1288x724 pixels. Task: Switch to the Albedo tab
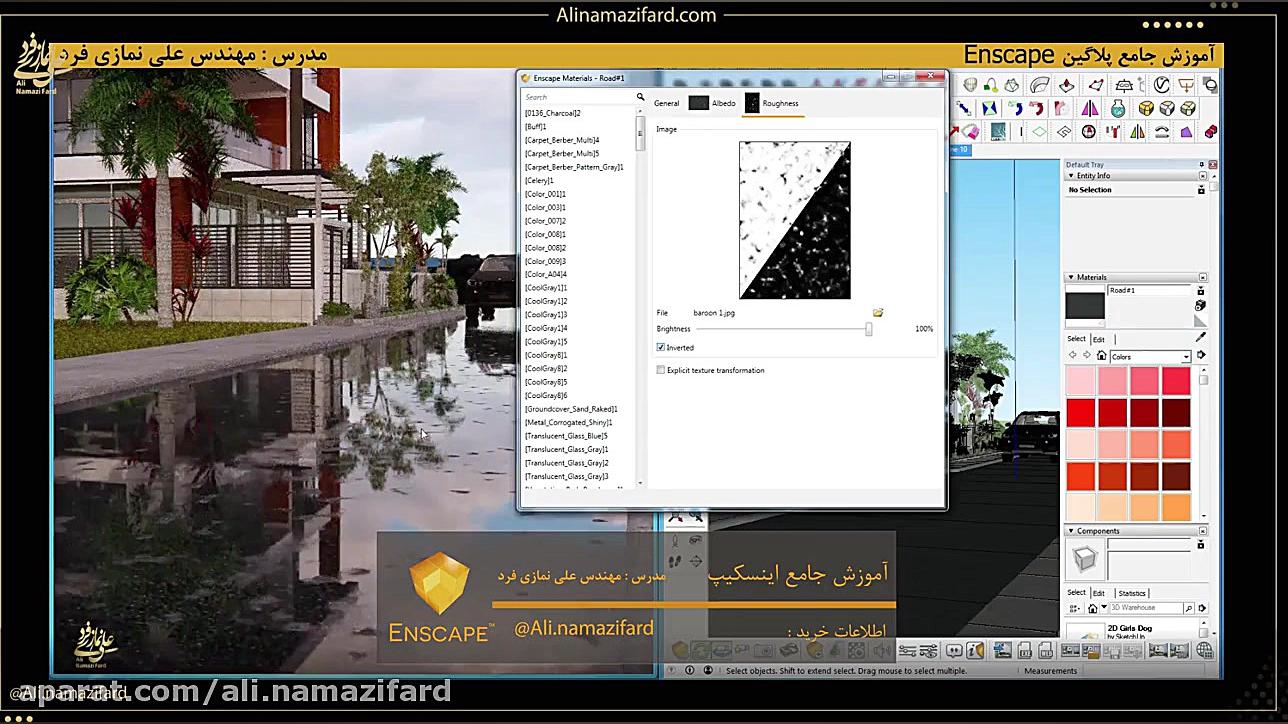coord(722,102)
